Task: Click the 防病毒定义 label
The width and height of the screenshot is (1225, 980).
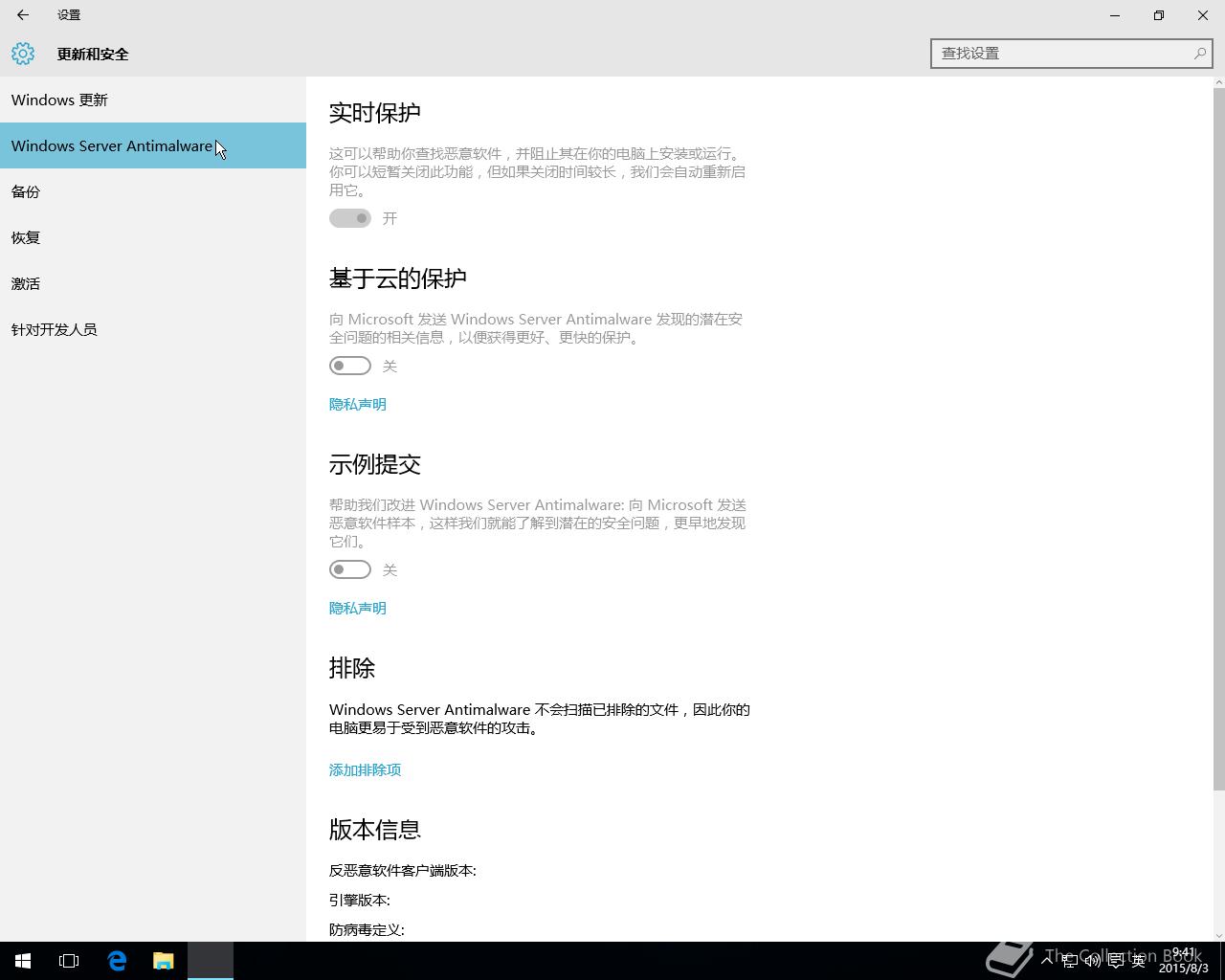Action: point(367,929)
